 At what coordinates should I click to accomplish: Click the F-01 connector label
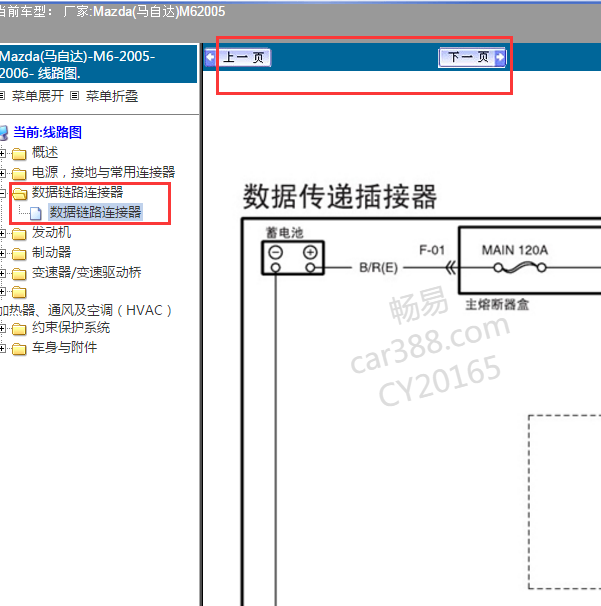click(x=432, y=250)
